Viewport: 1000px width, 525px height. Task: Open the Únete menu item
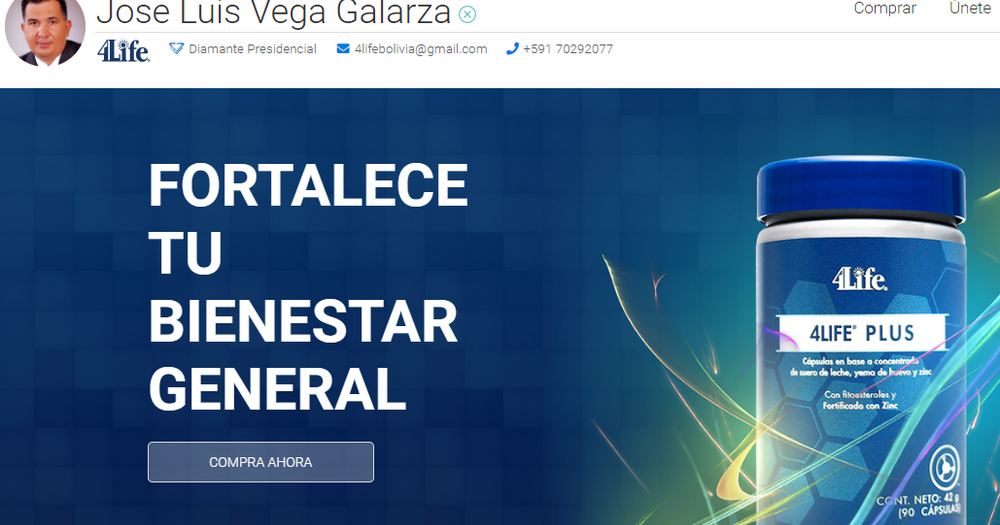coord(970,8)
